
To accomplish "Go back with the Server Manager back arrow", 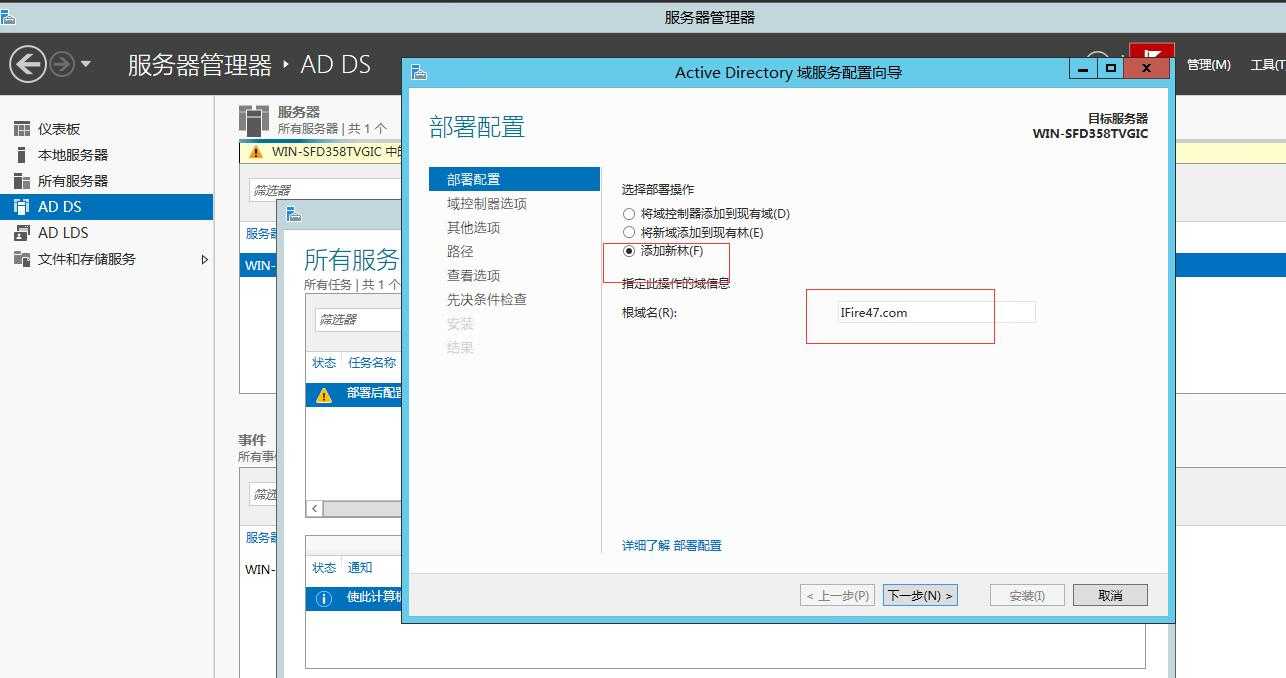I will [28, 65].
